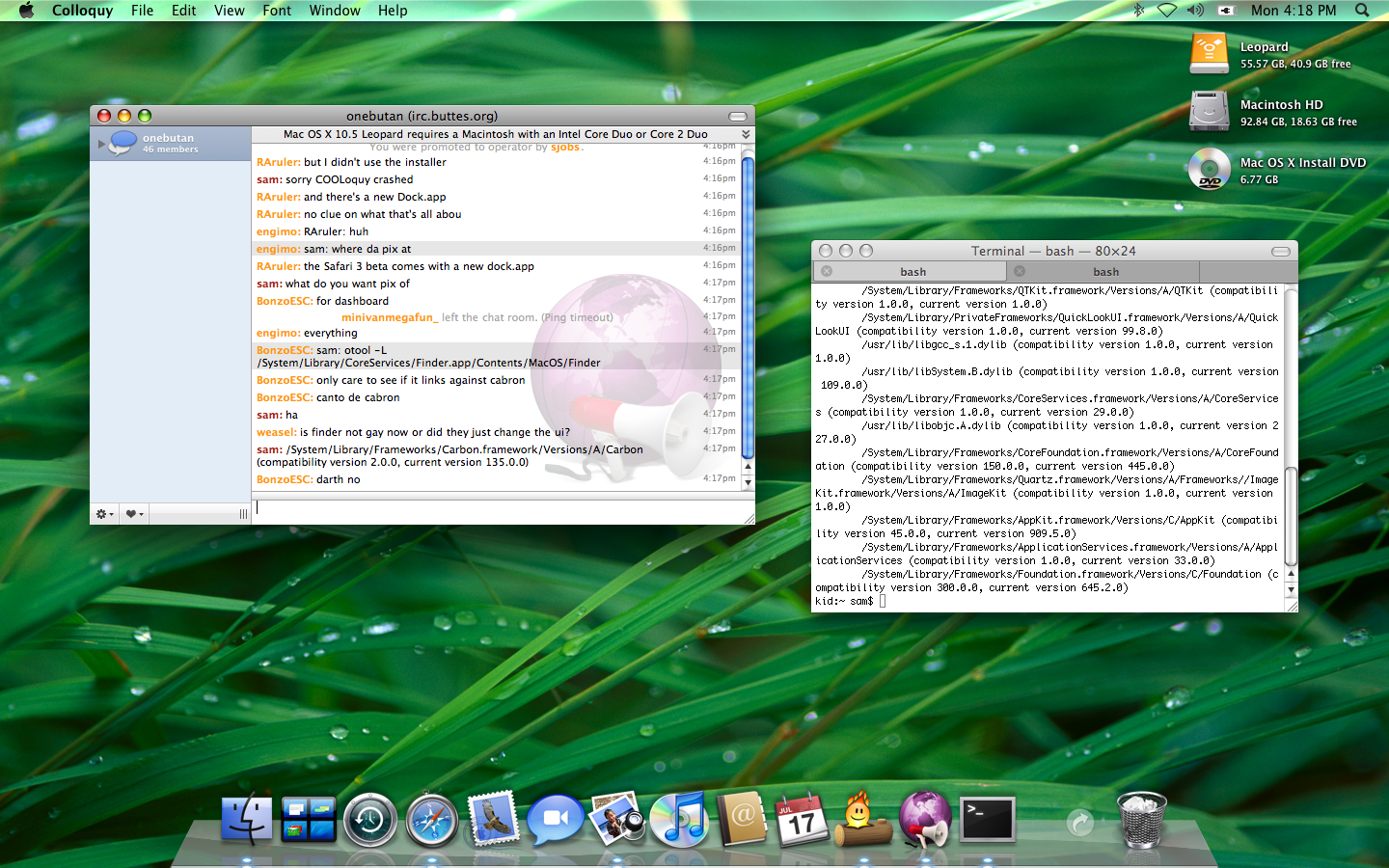Click Colloquy chat scroll up arrow

[x=748, y=468]
